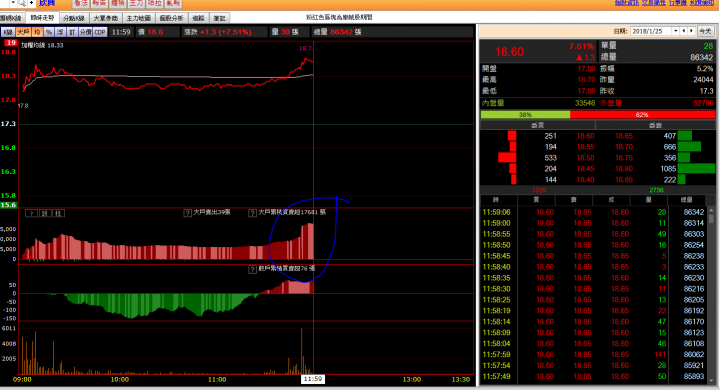Toggle the 訂 indicator button
The image size is (720, 390).
pyautogui.click(x=73, y=32)
